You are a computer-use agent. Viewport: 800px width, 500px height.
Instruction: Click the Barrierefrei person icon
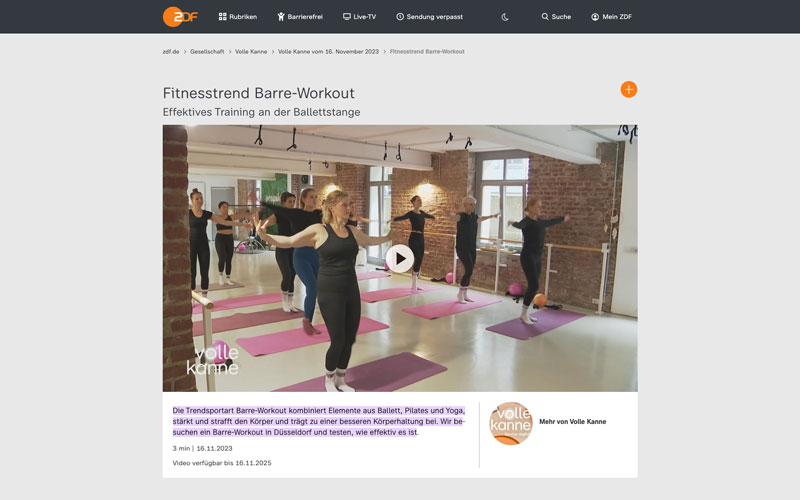pos(281,17)
